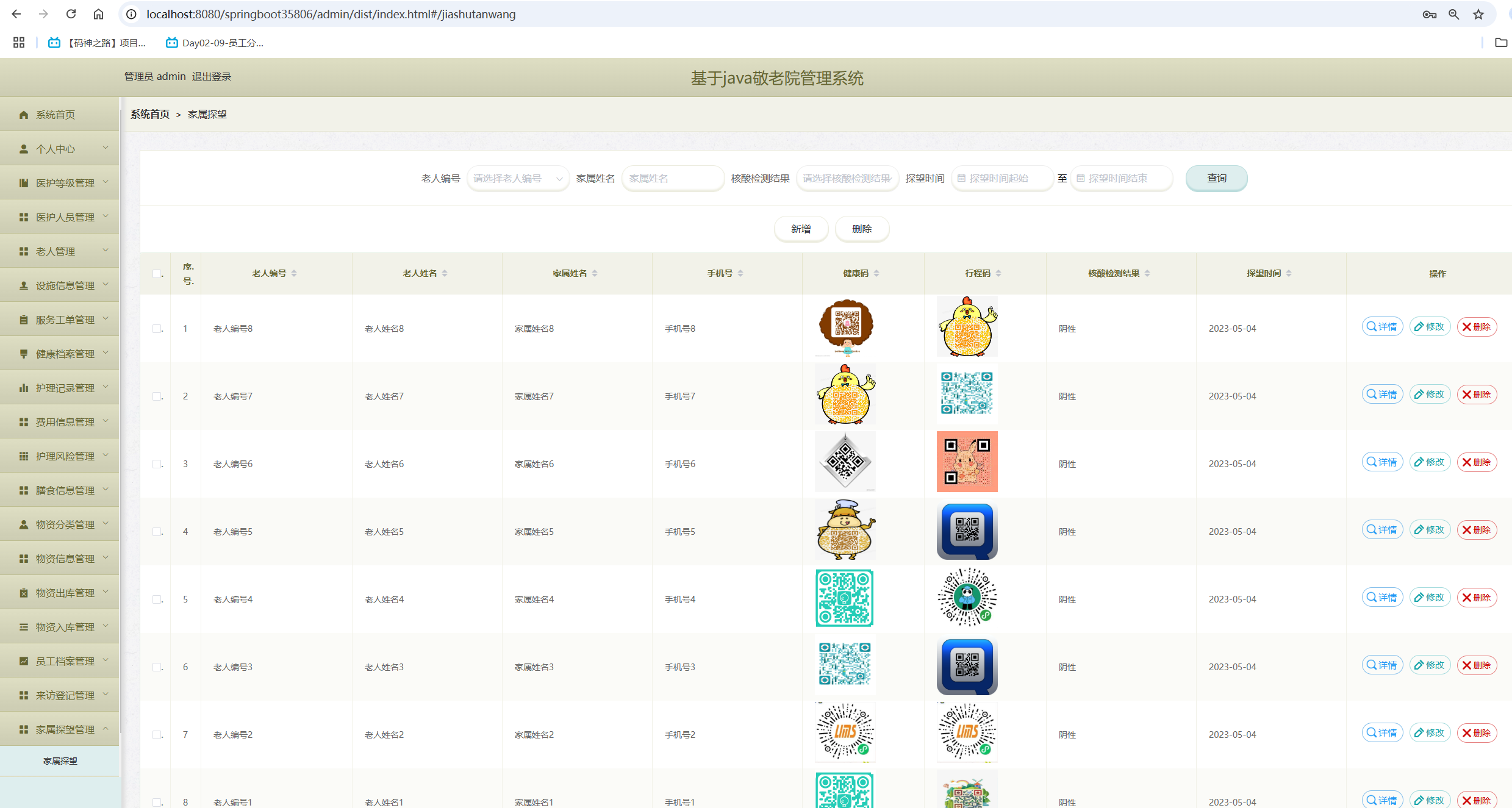This screenshot has height=808, width=1512.
Task: Select the 家属探望 submenu item
Action: (60, 761)
